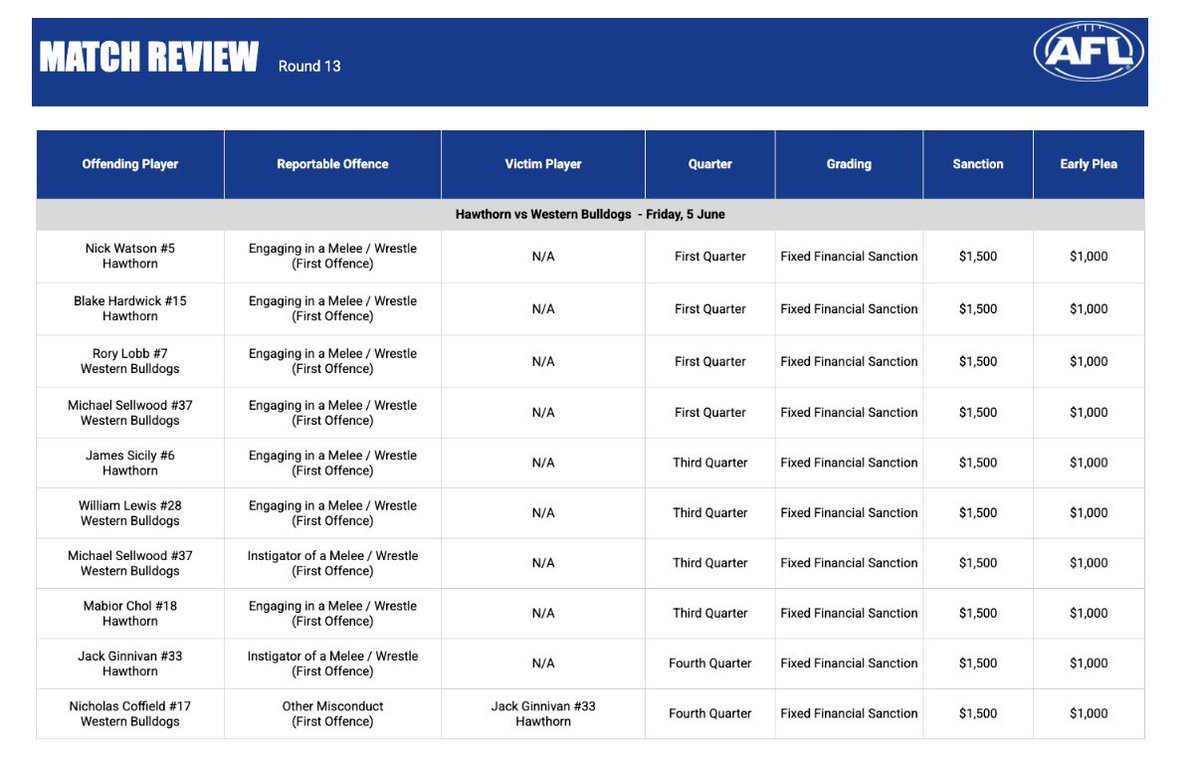Click Third Quarter cell in James Sicily's row

click(x=710, y=463)
